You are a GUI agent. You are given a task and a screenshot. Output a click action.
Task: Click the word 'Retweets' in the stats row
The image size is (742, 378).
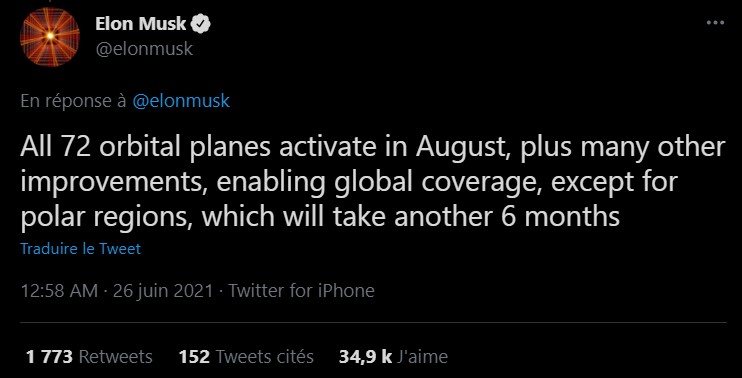[x=115, y=356]
